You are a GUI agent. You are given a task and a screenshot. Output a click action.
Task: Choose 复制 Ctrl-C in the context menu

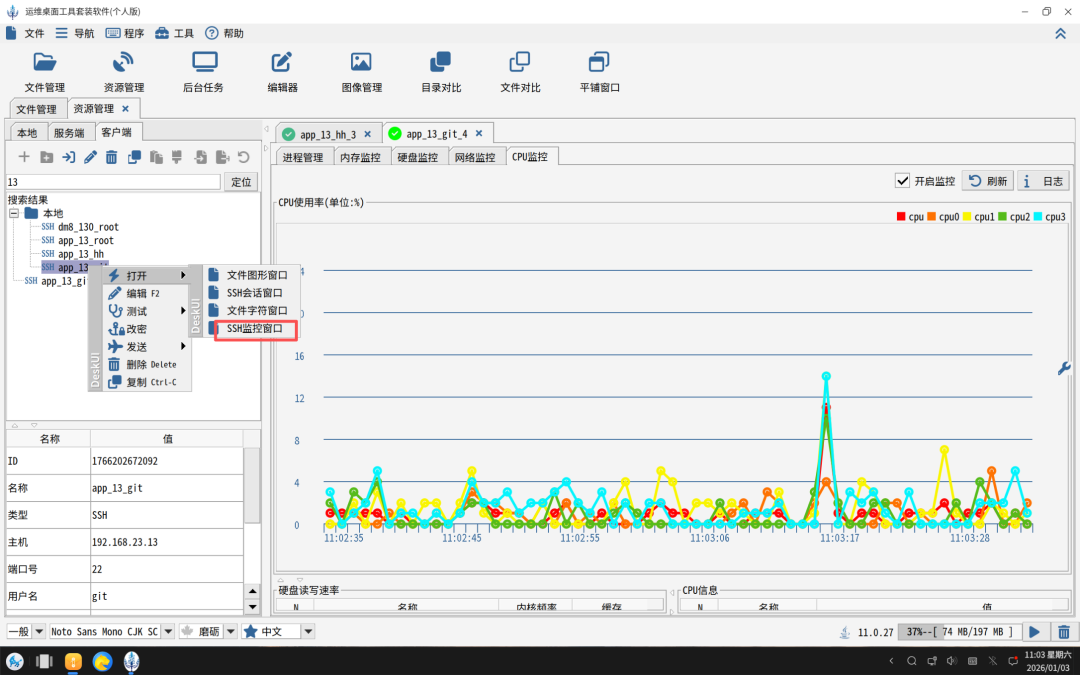[146, 382]
